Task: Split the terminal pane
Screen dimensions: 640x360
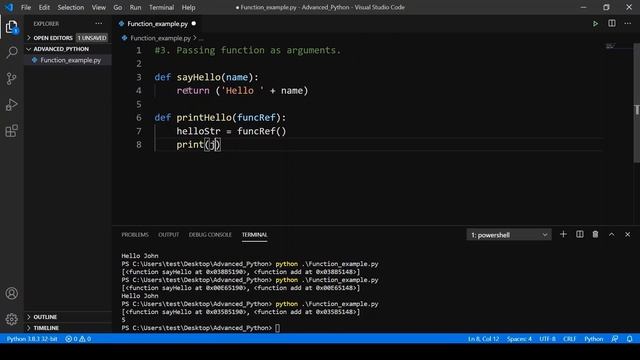Action: pos(580,234)
